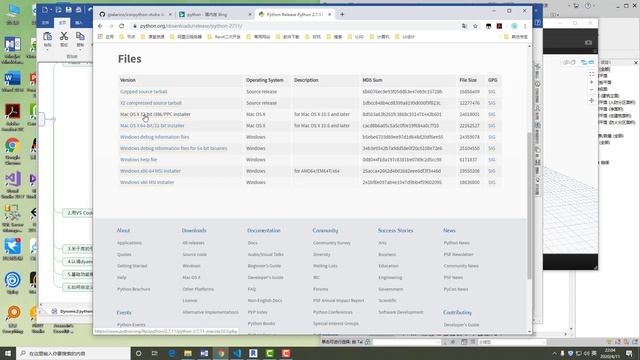640x360 pixels.
Task: Open the Beginner's Guide footer link
Action: coord(264,266)
